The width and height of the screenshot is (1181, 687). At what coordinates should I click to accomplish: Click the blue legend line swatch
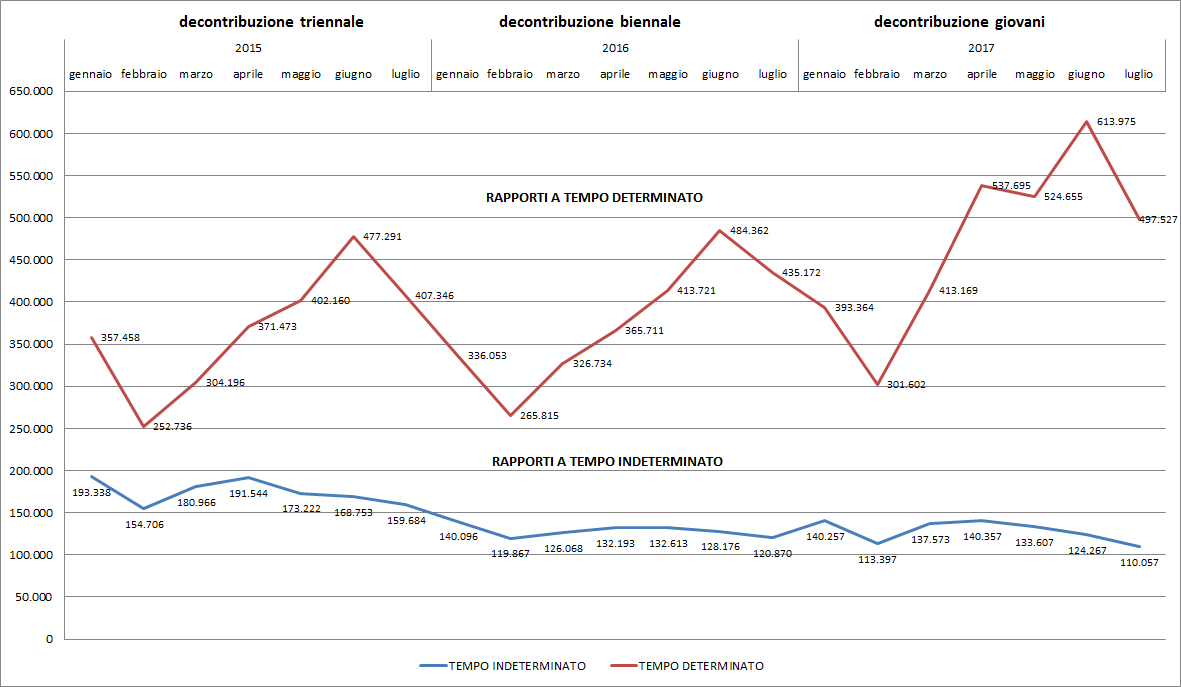click(432, 665)
